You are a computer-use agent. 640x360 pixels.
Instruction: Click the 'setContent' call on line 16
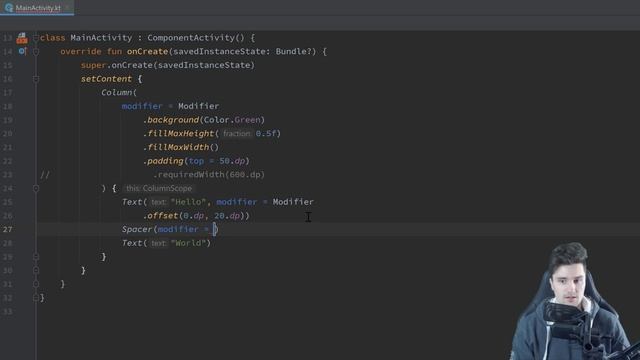(106, 79)
